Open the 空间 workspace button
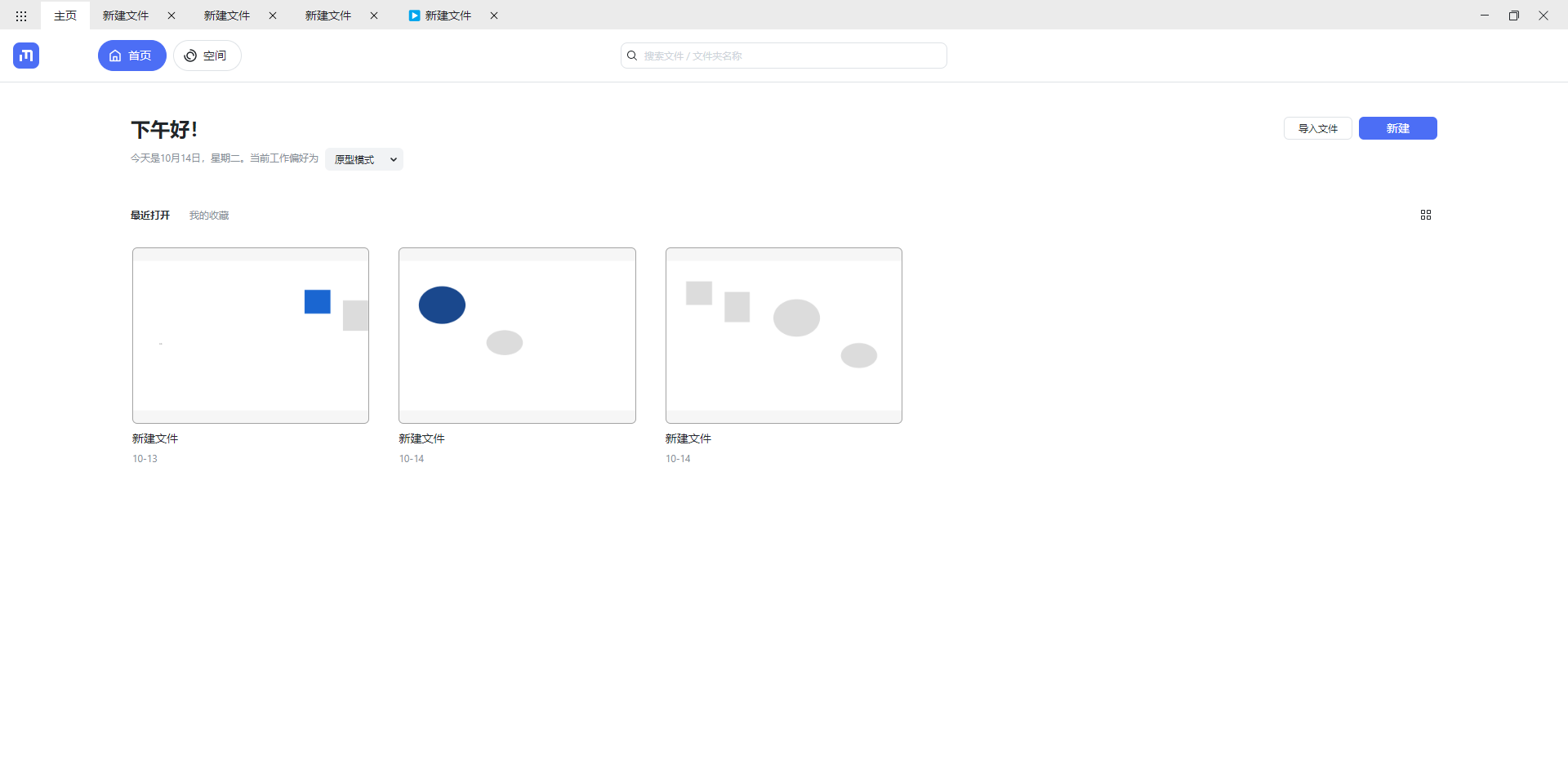This screenshot has width=1568, height=770. tap(207, 56)
